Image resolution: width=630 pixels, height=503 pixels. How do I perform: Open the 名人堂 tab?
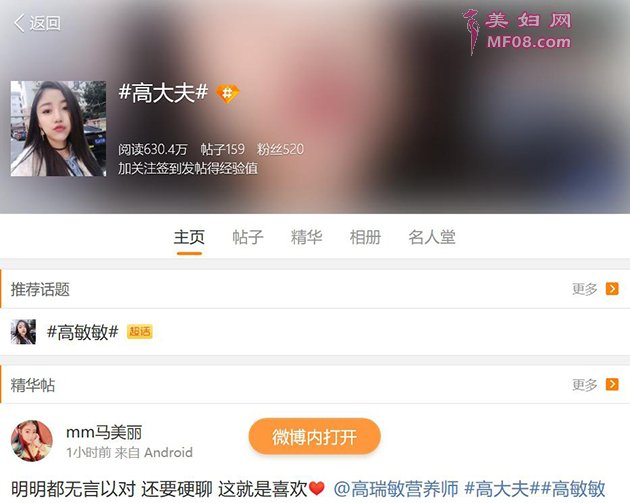[x=432, y=237]
